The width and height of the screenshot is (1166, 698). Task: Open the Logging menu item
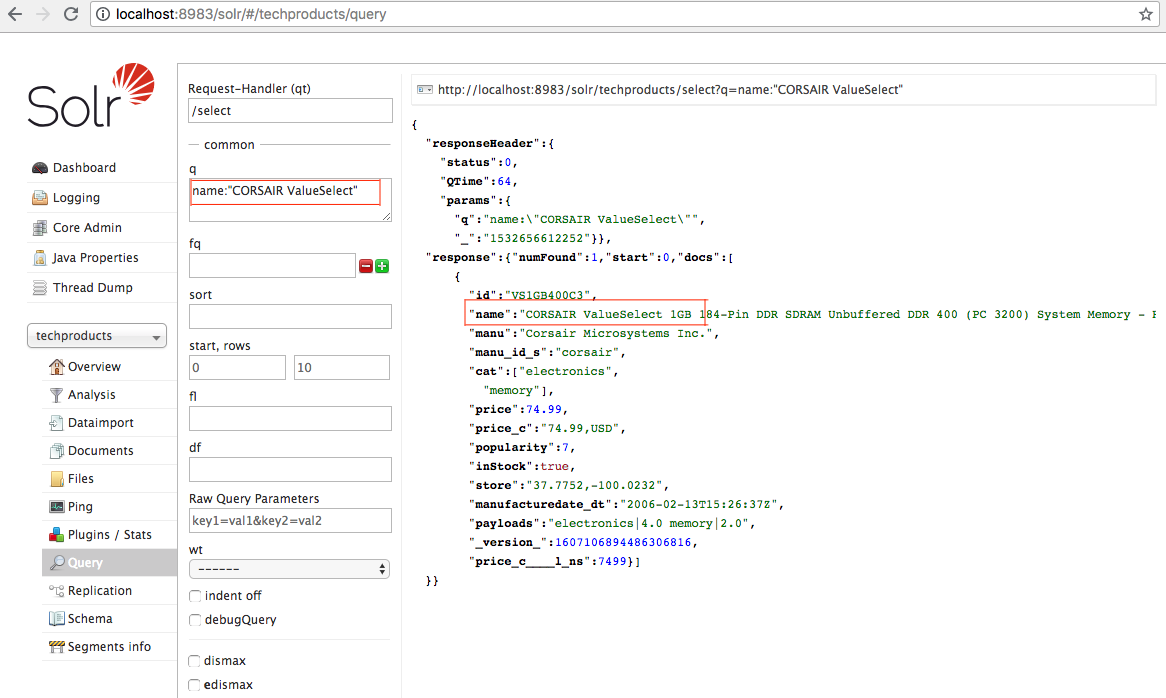point(76,198)
